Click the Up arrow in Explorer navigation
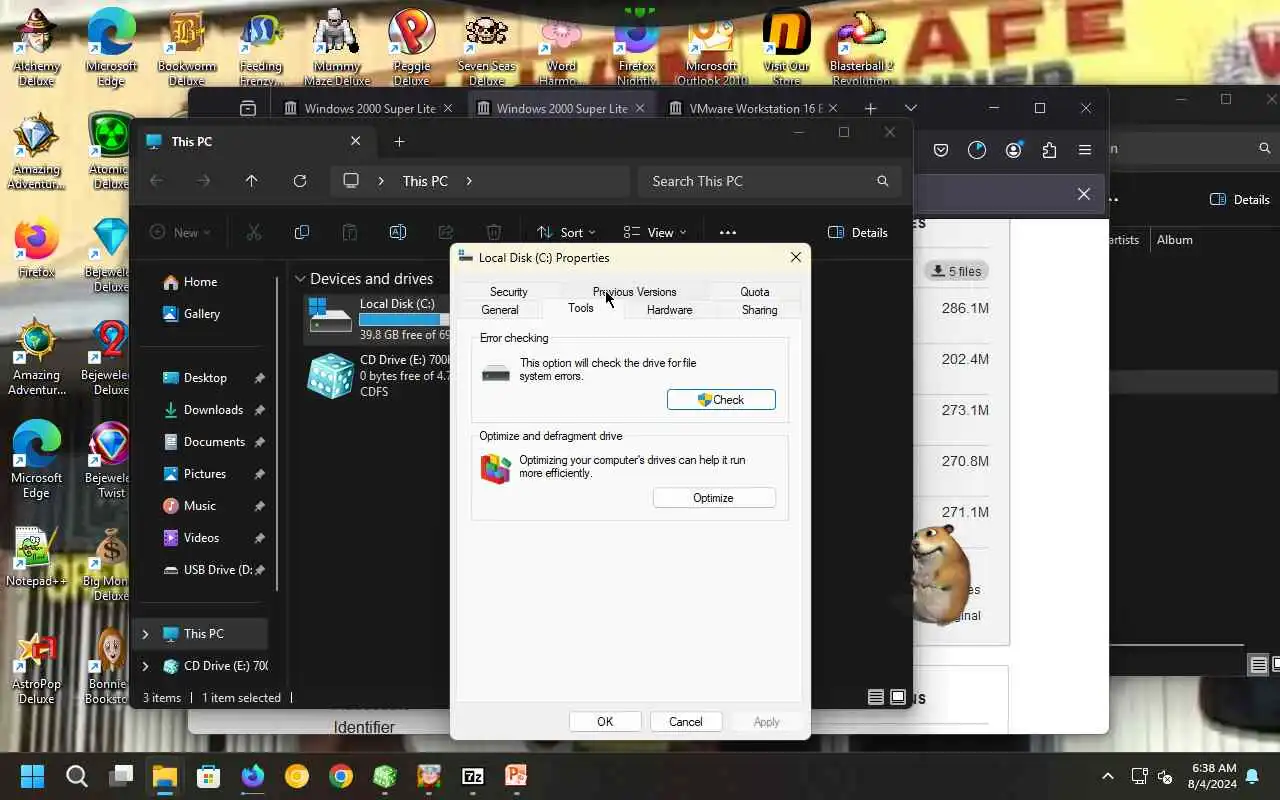This screenshot has width=1280, height=800. coord(251,181)
